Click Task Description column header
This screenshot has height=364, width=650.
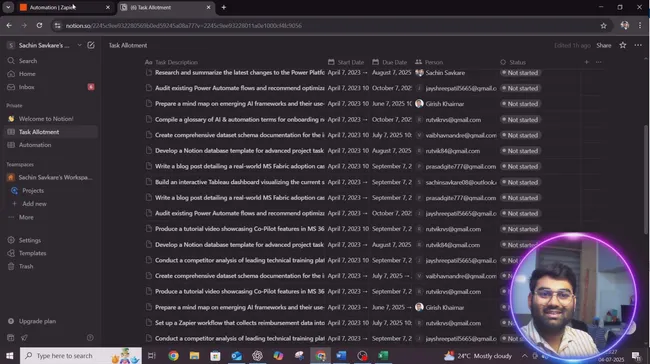[176, 62]
